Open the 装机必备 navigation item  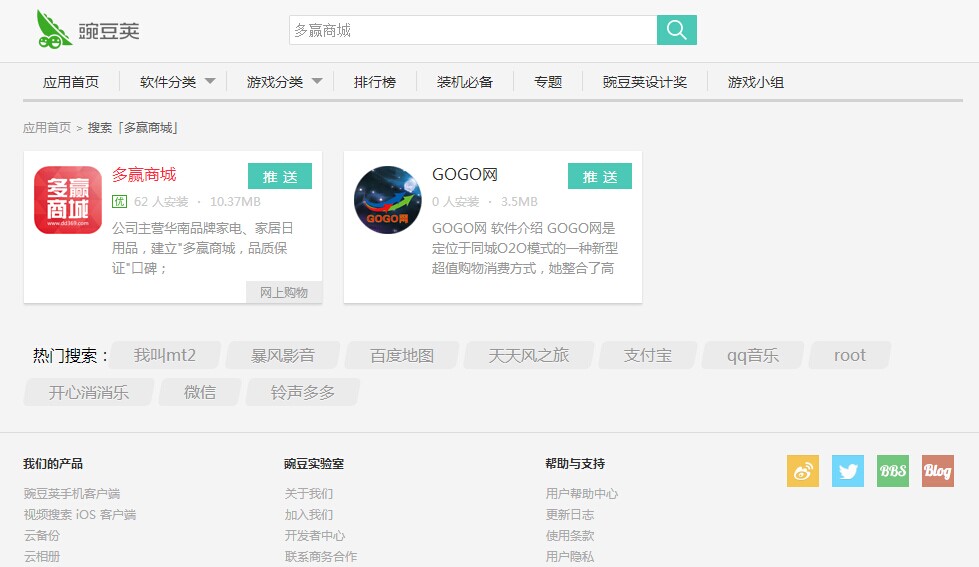pos(465,82)
